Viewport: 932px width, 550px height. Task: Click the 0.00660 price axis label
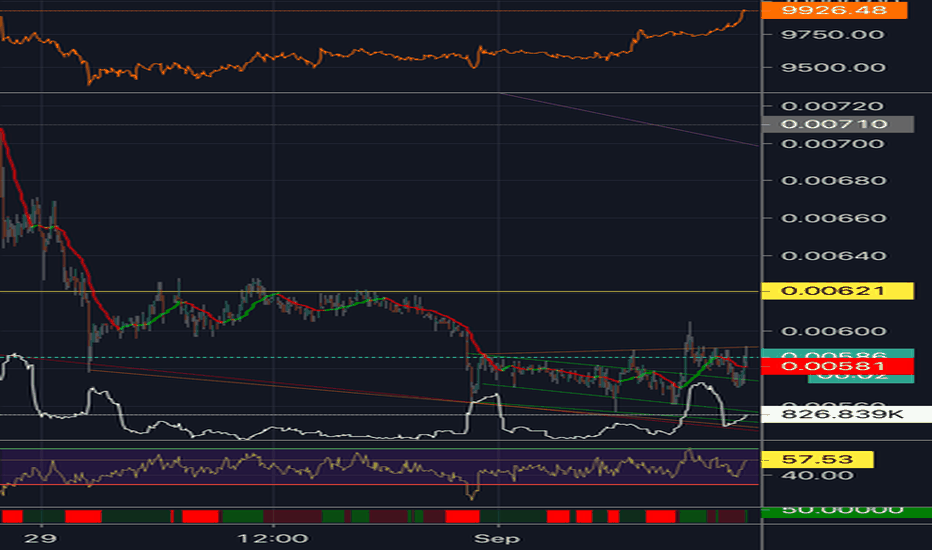[x=833, y=218]
